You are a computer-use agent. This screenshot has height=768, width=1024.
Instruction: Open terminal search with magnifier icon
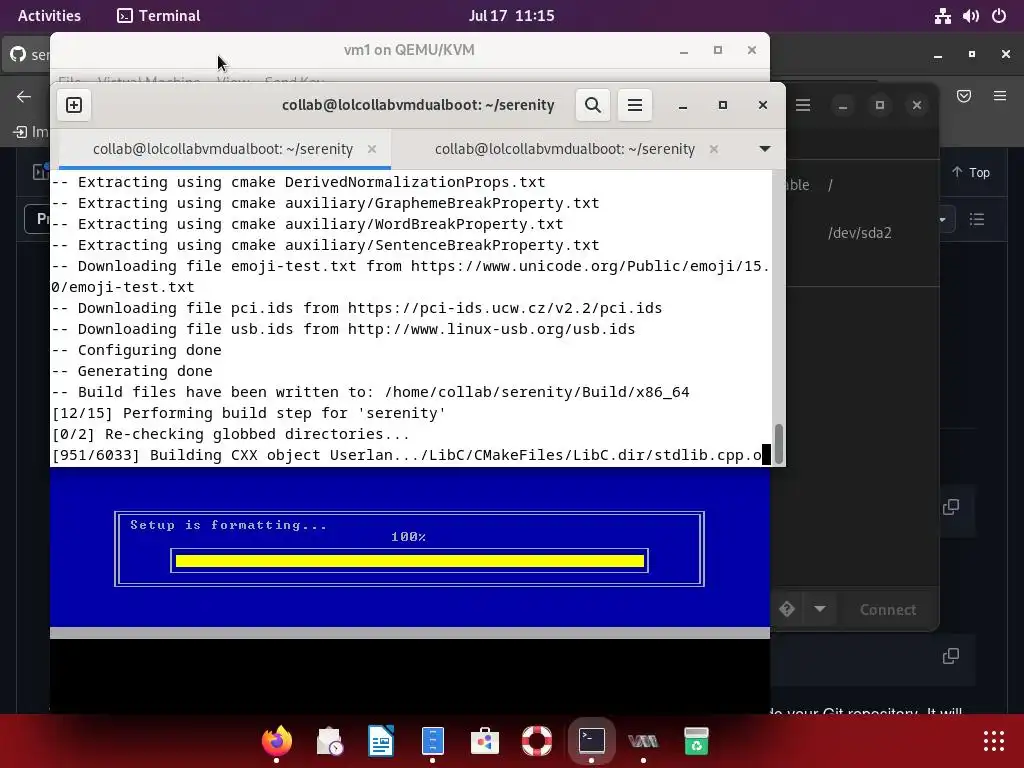pyautogui.click(x=592, y=105)
